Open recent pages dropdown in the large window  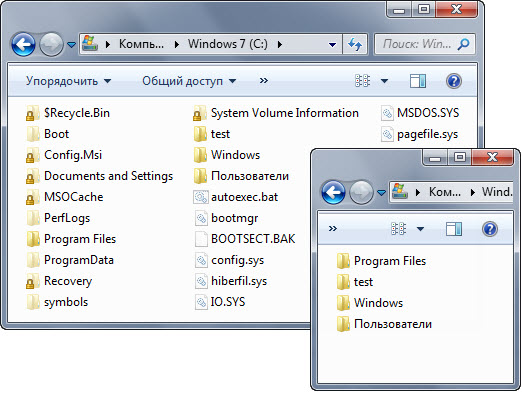[71, 44]
